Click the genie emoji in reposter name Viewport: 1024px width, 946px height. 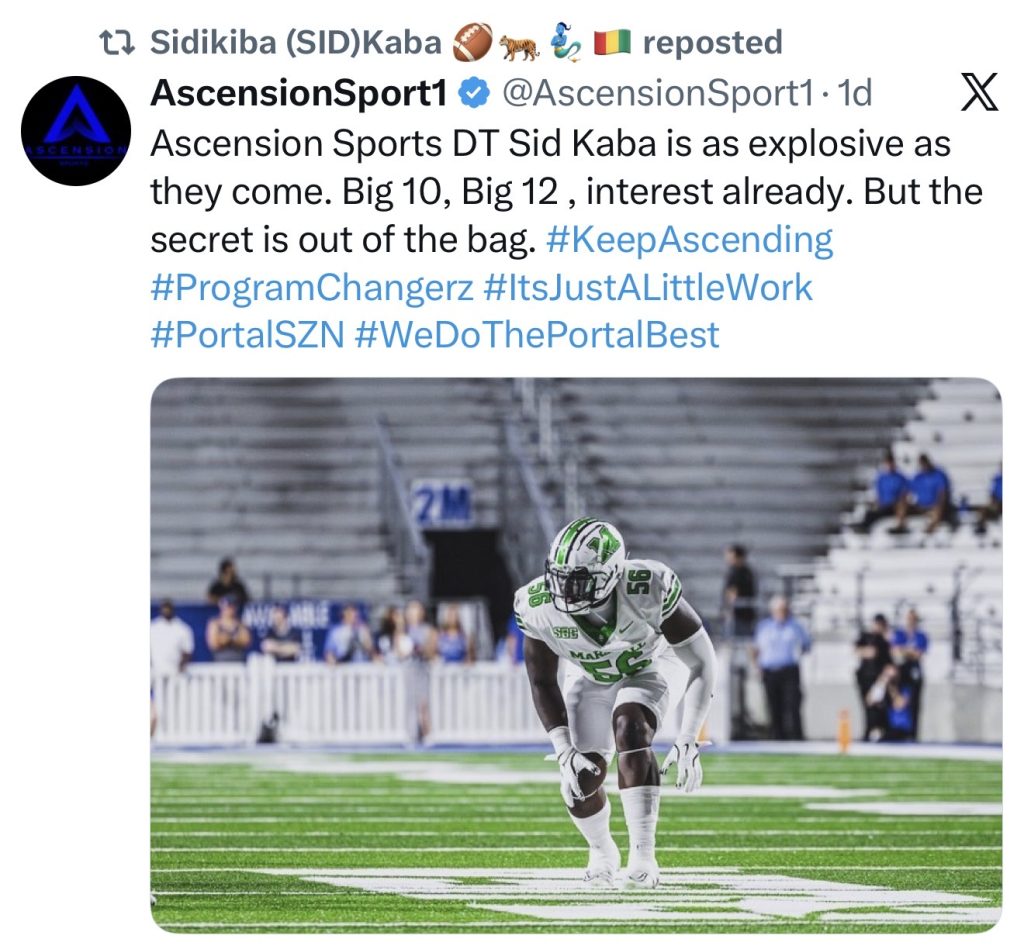pyautogui.click(x=566, y=43)
